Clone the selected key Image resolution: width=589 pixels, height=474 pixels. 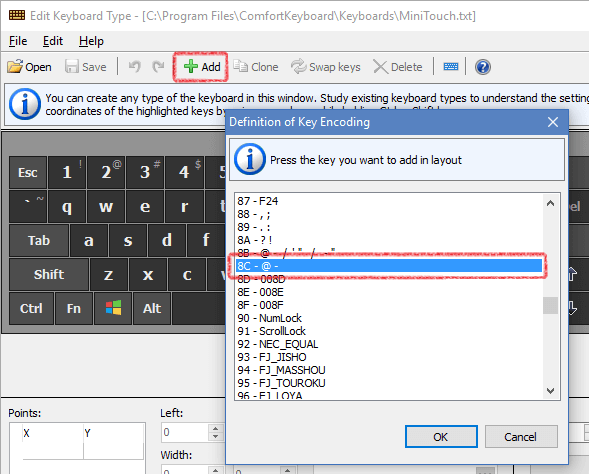click(256, 67)
